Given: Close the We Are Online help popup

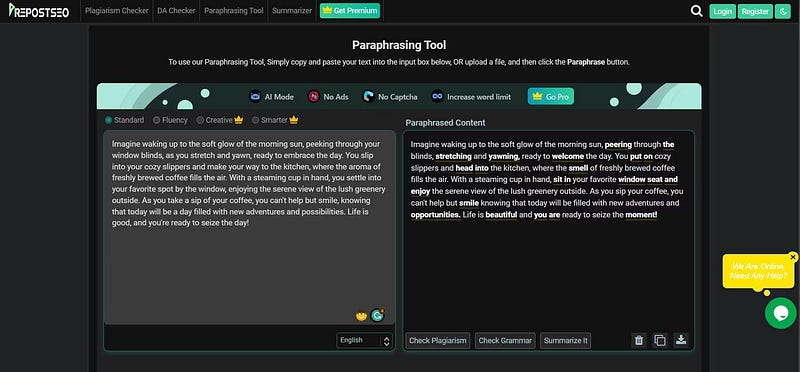Looking at the screenshot, I should [792, 257].
